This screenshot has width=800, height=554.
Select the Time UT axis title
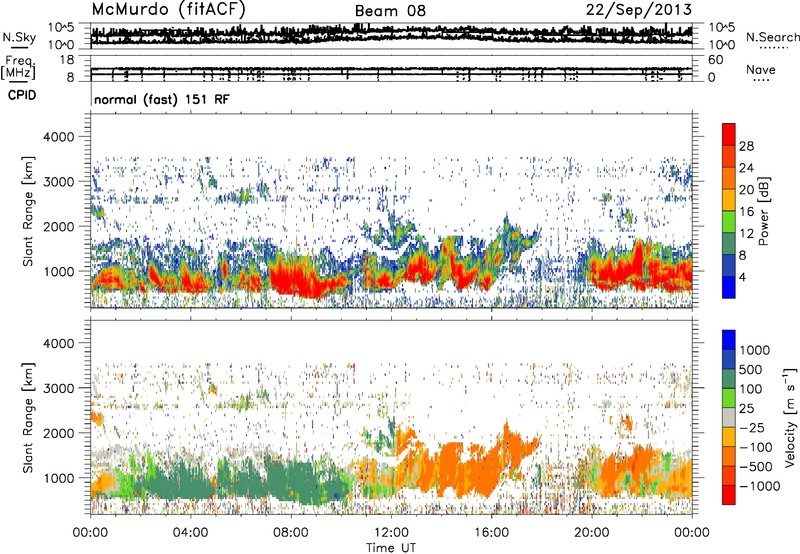391,548
